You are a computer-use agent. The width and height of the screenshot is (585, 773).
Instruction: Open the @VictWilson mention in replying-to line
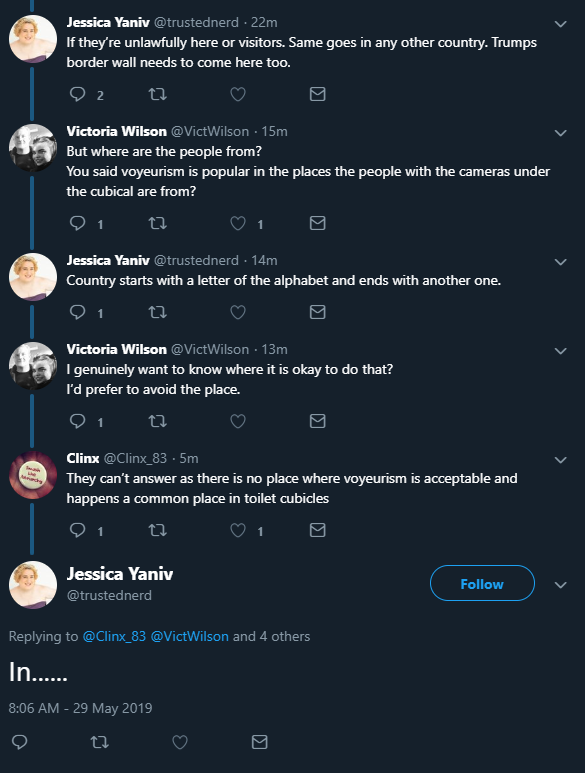click(x=190, y=636)
